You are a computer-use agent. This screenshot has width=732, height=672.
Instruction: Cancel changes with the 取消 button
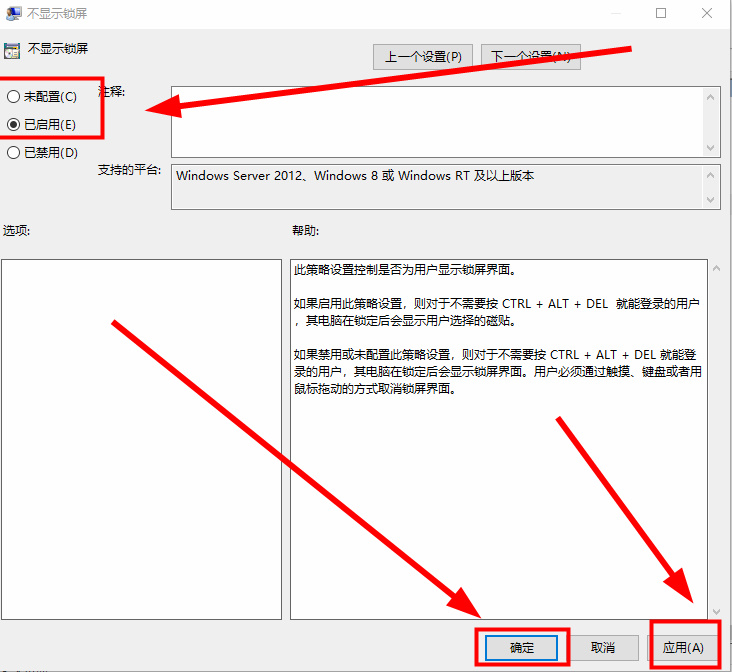(602, 647)
